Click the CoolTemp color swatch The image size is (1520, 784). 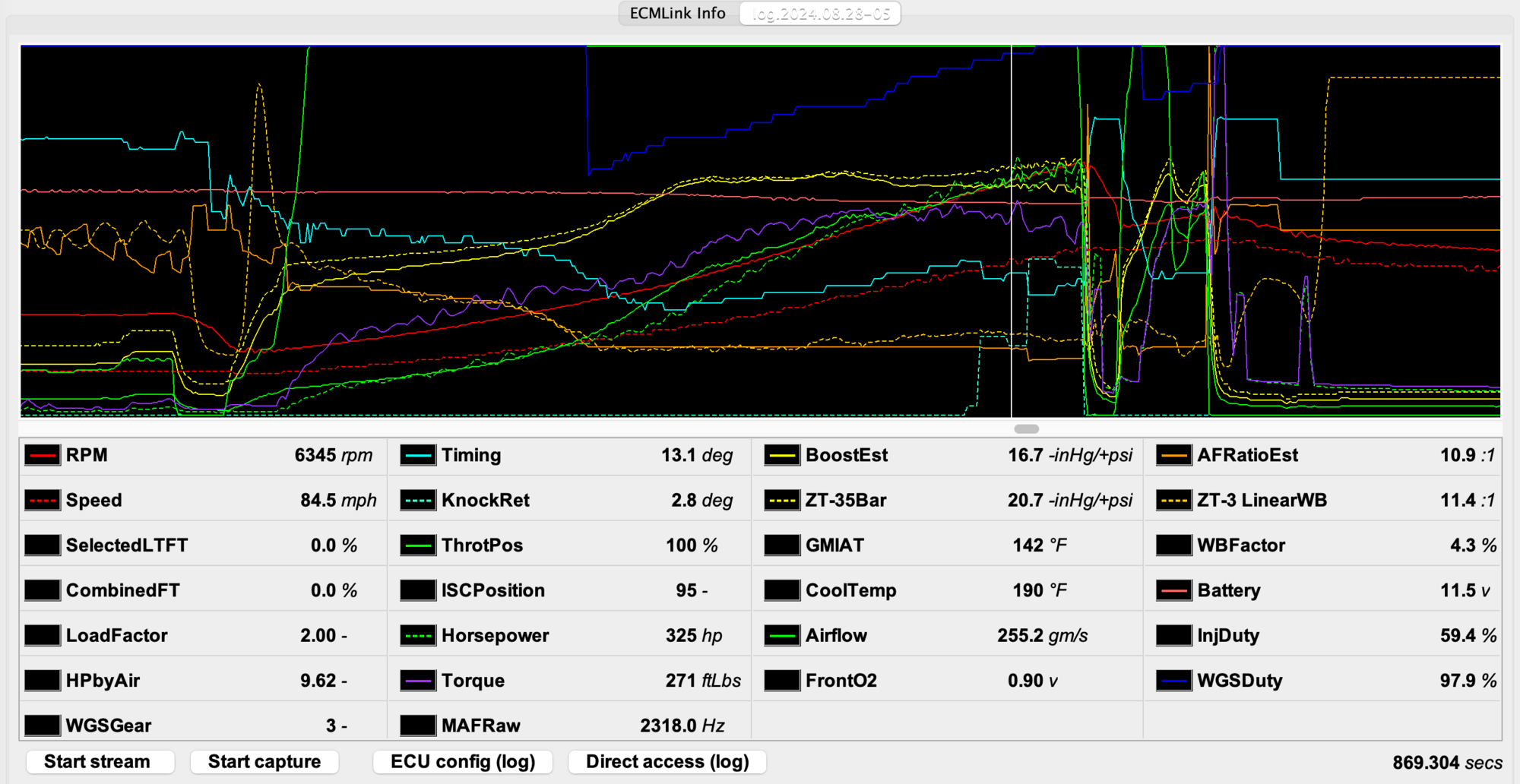[x=782, y=590]
